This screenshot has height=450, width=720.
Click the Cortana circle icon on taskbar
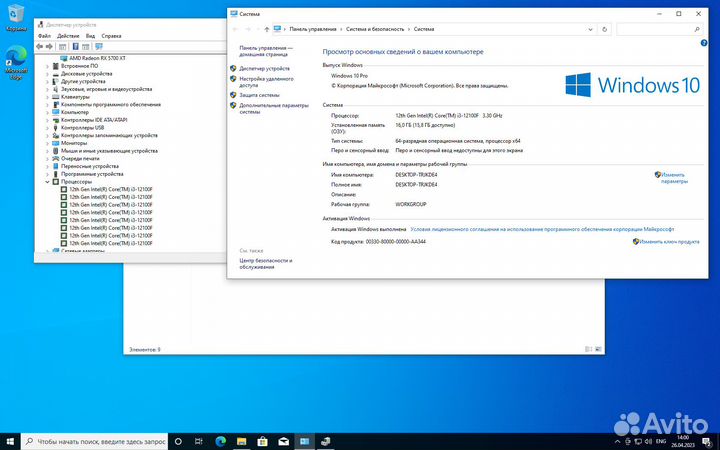tap(178, 442)
